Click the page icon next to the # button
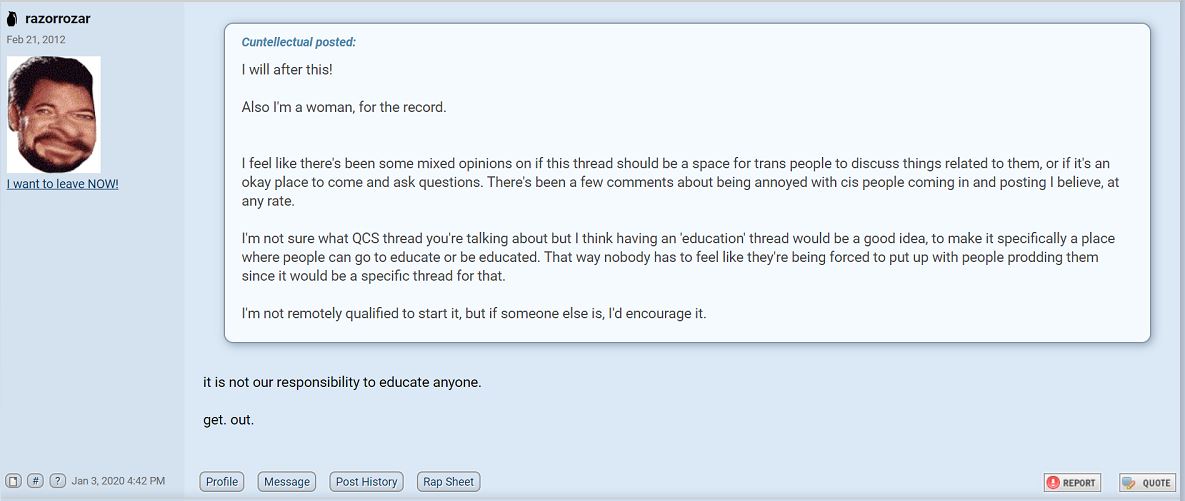Image resolution: width=1185 pixels, height=501 pixels. [14, 481]
